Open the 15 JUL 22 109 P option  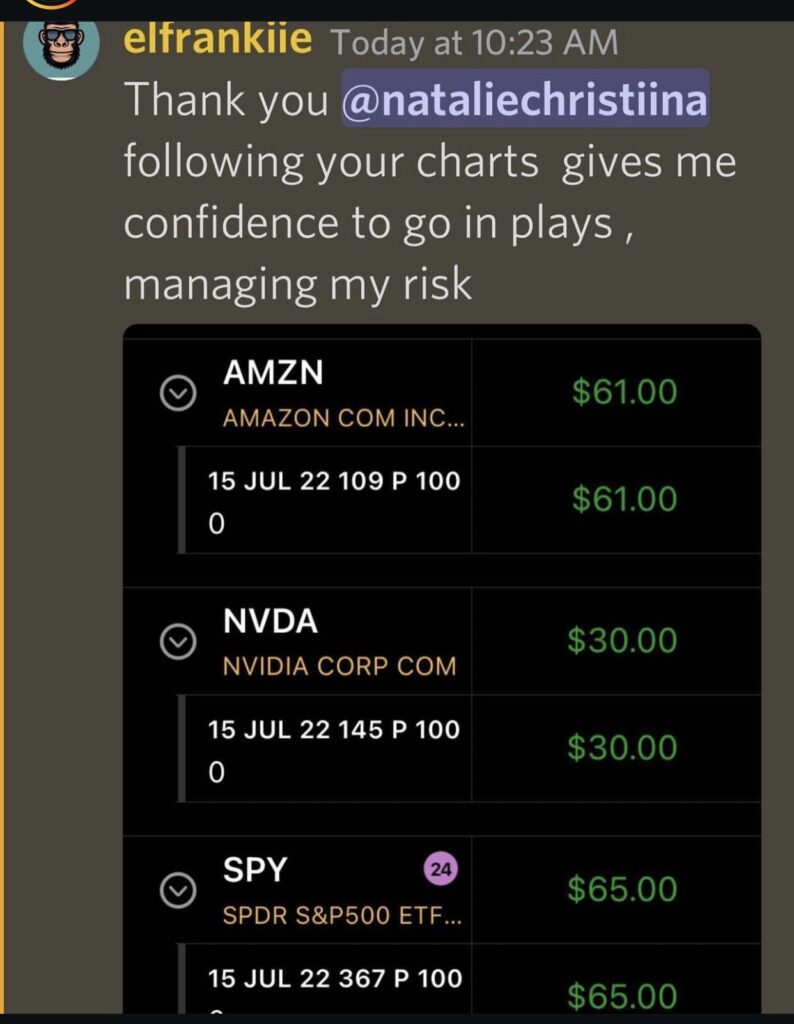click(334, 481)
